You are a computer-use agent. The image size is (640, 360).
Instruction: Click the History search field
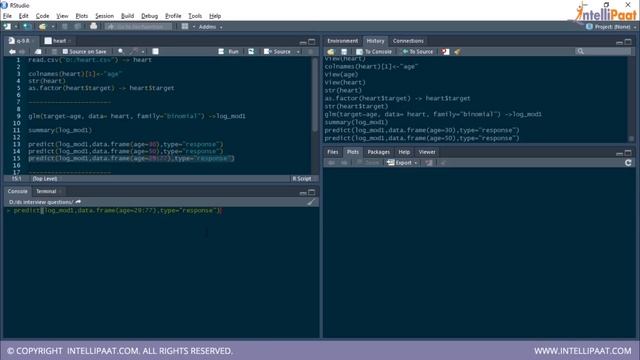603,52
